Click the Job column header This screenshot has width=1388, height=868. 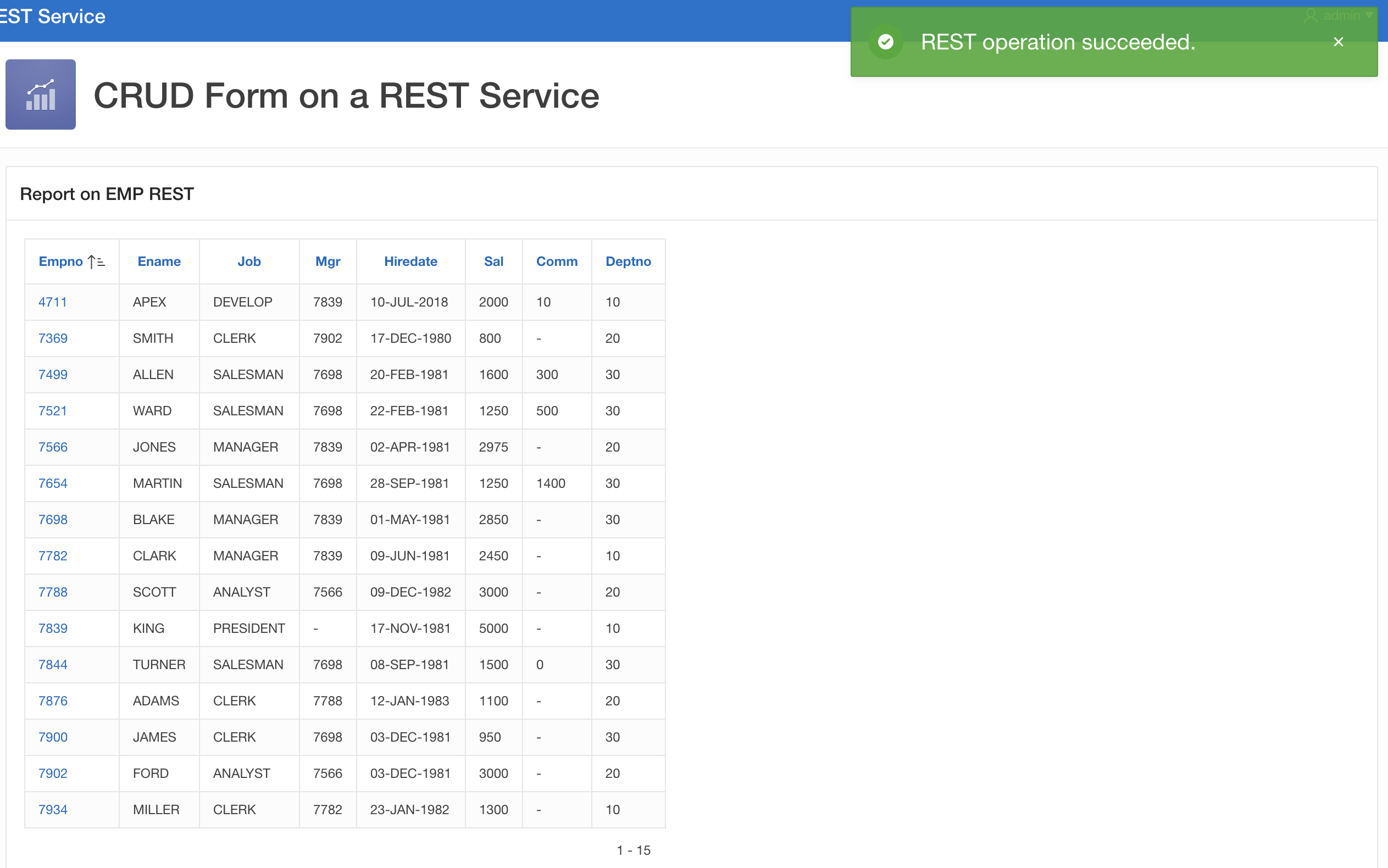(248, 262)
